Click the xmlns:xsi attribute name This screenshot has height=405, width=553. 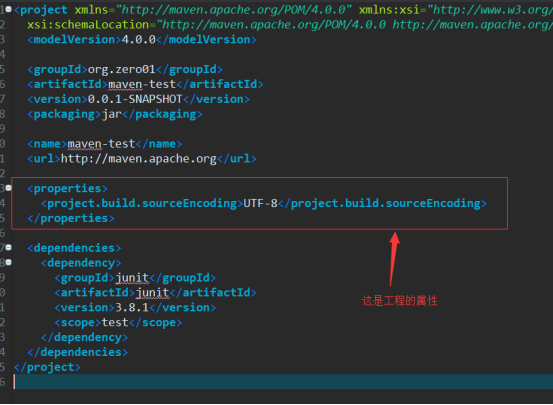pyautogui.click(x=389, y=10)
